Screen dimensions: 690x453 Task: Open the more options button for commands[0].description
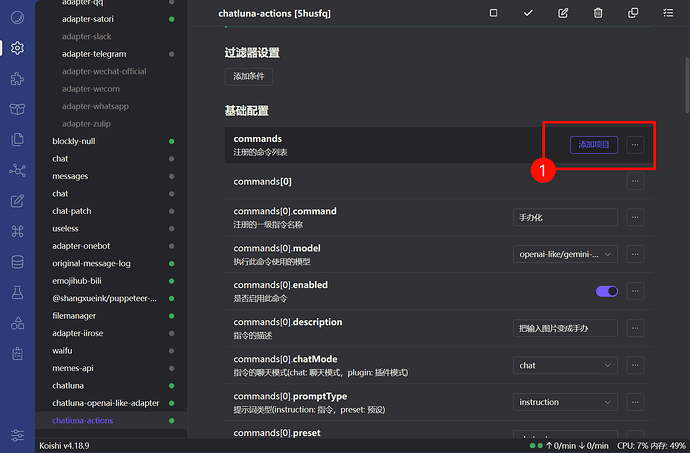pos(635,328)
